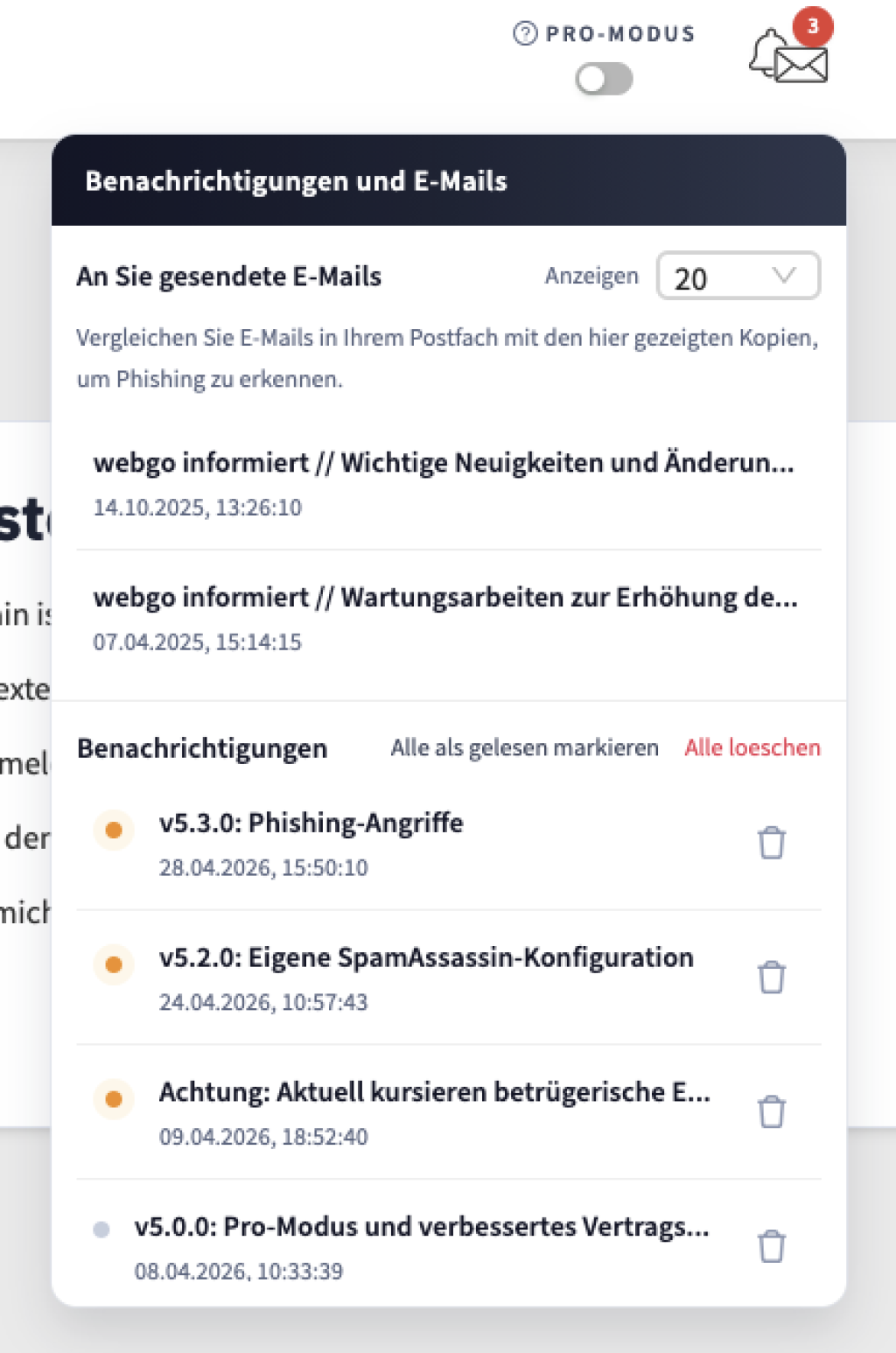The width and height of the screenshot is (896, 1353).
Task: Open the notifications bell icon
Action: click(768, 51)
